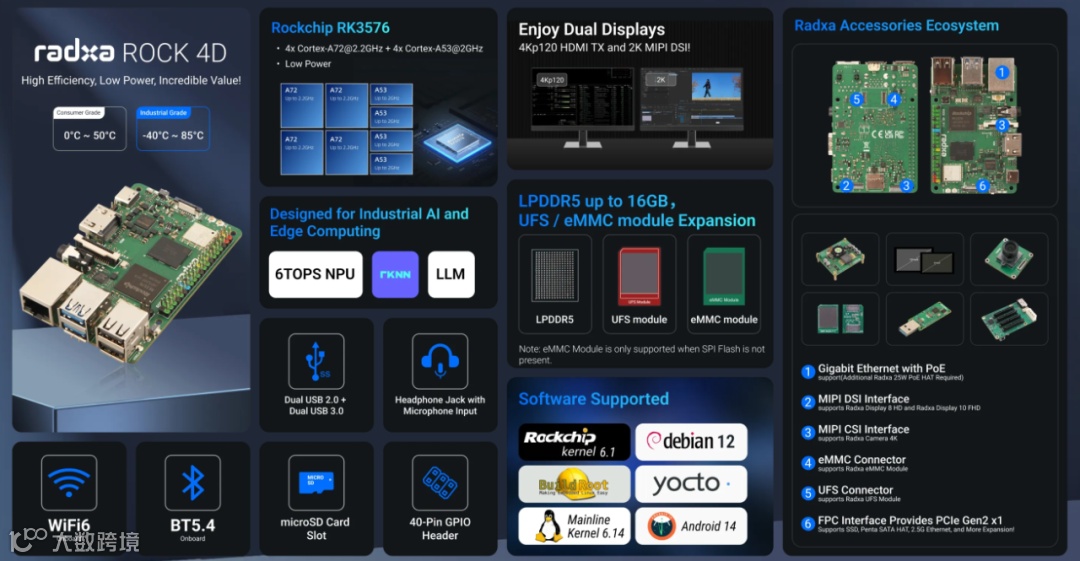1080x561 pixels.
Task: Click the red UFS module image
Action: (639, 276)
